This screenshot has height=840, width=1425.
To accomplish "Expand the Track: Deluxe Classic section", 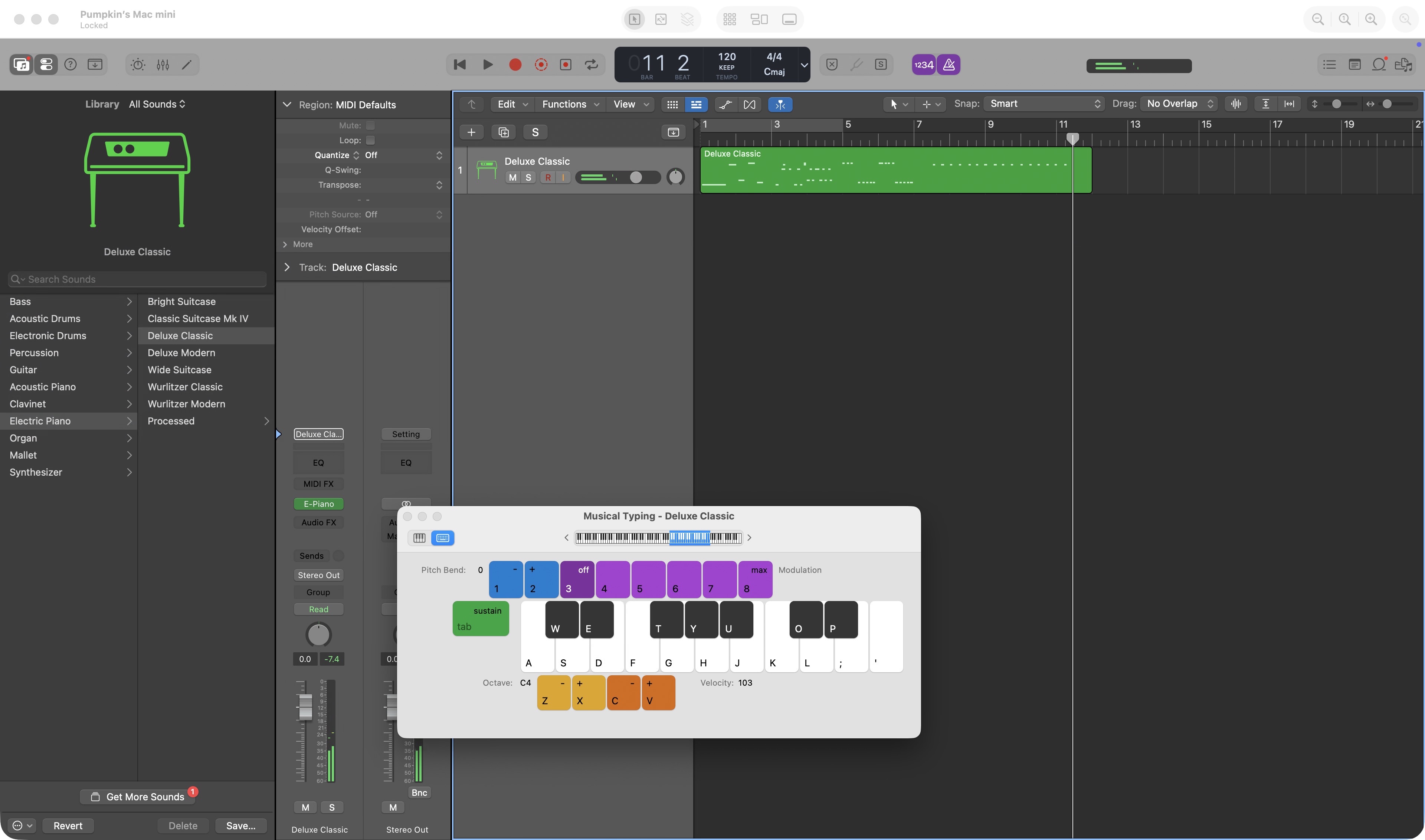I will pos(287,267).
